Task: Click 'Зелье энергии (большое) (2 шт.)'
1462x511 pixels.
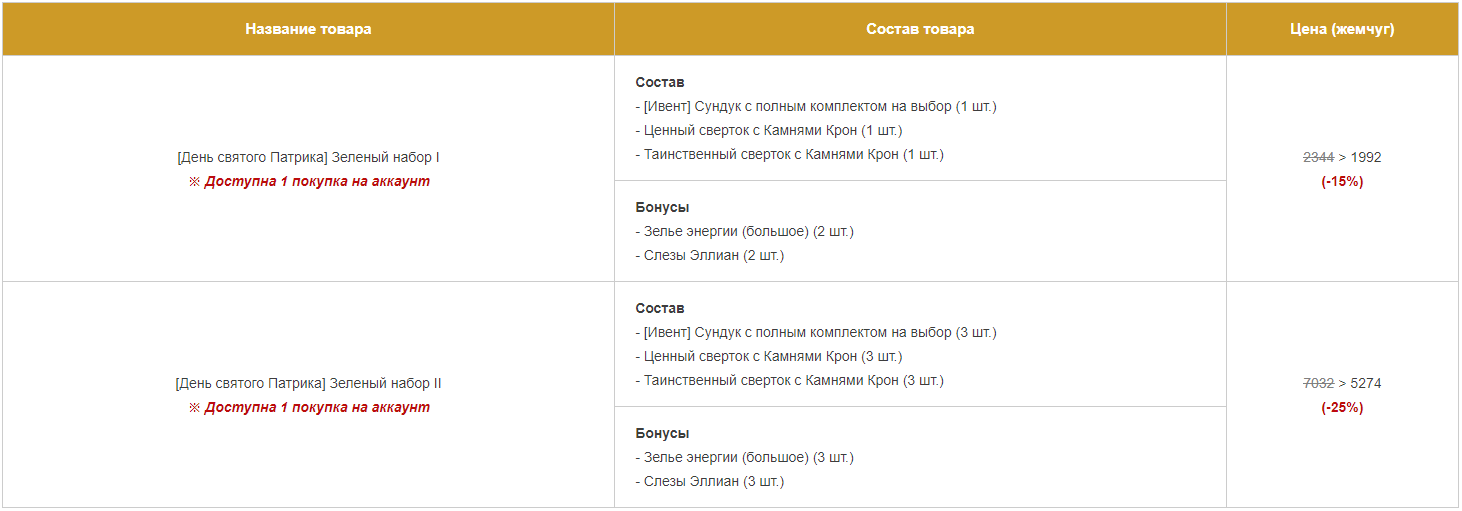Action: (745, 231)
